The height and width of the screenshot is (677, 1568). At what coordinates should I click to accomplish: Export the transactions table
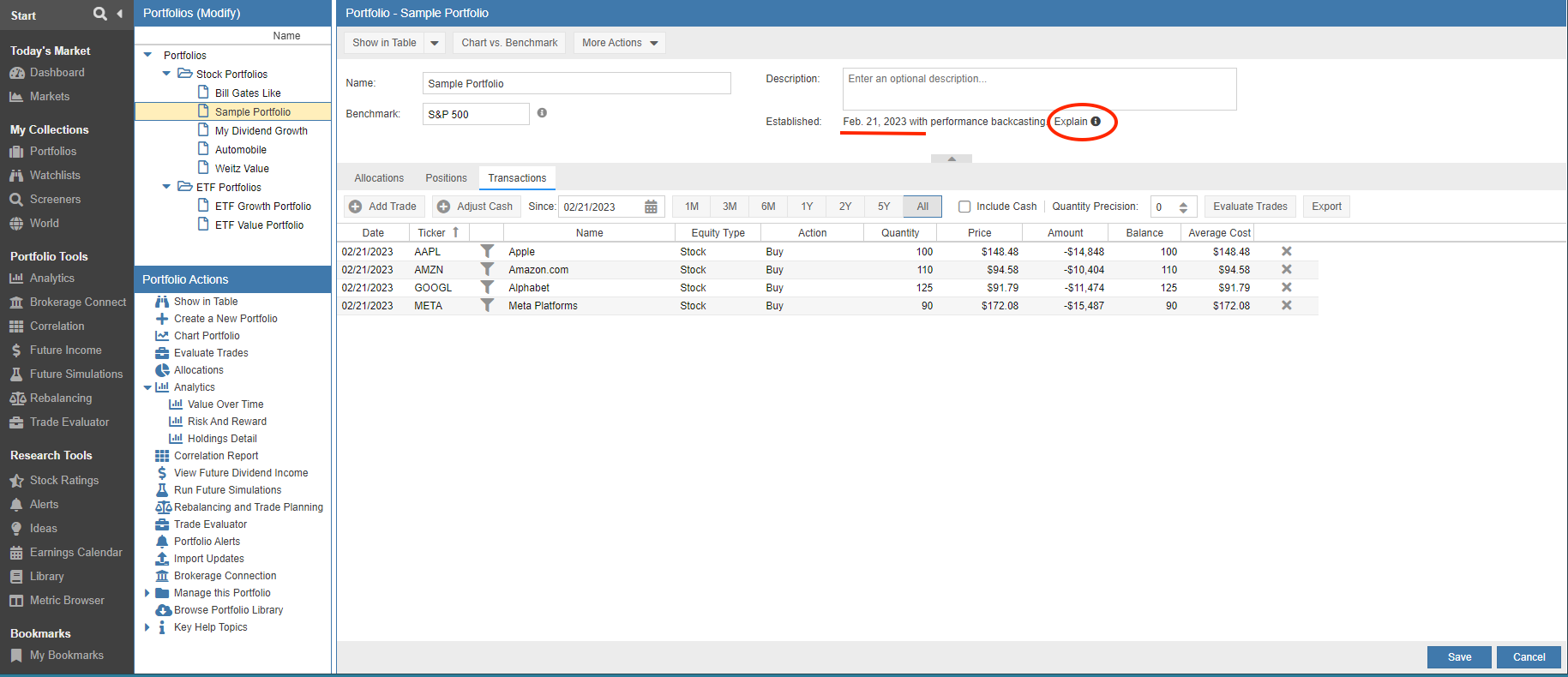point(1326,207)
